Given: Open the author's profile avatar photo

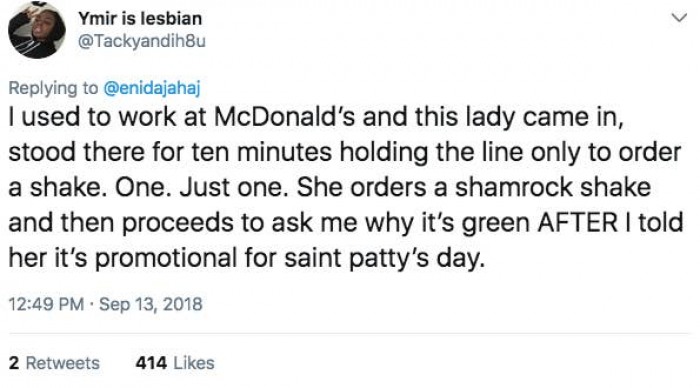Looking at the screenshot, I should (x=37, y=29).
